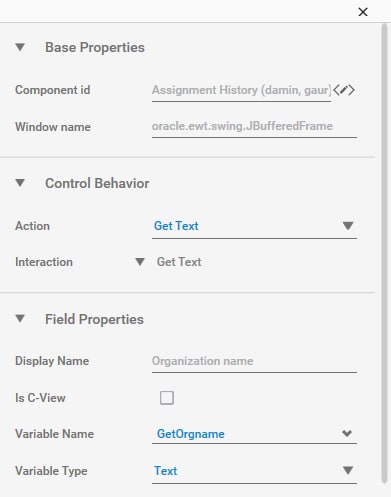Click the Window name text field
This screenshot has height=497, width=391.
pos(254,127)
